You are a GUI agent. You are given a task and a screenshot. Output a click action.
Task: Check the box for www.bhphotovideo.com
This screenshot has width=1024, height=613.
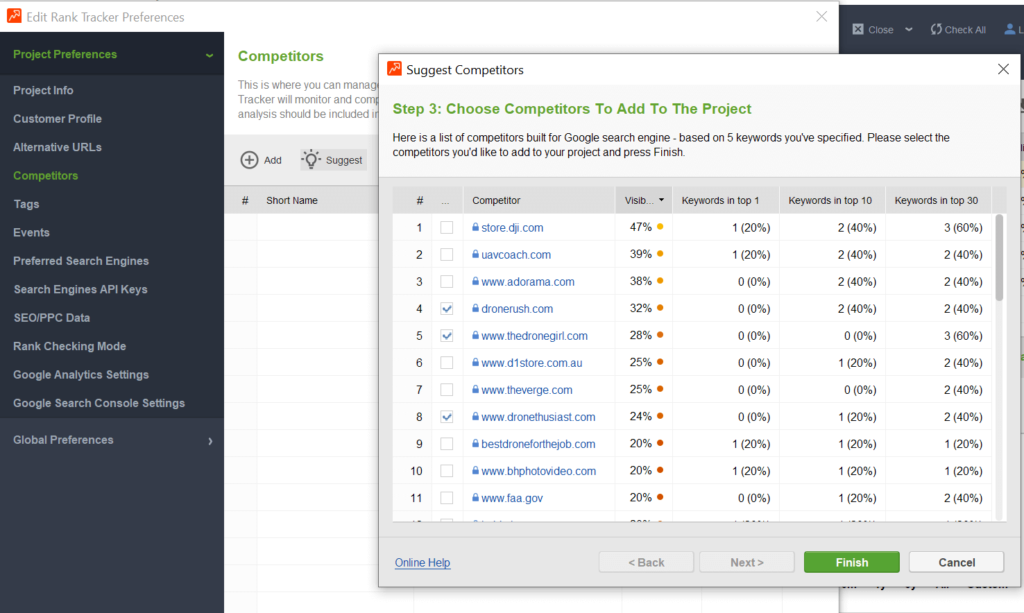[x=447, y=471]
